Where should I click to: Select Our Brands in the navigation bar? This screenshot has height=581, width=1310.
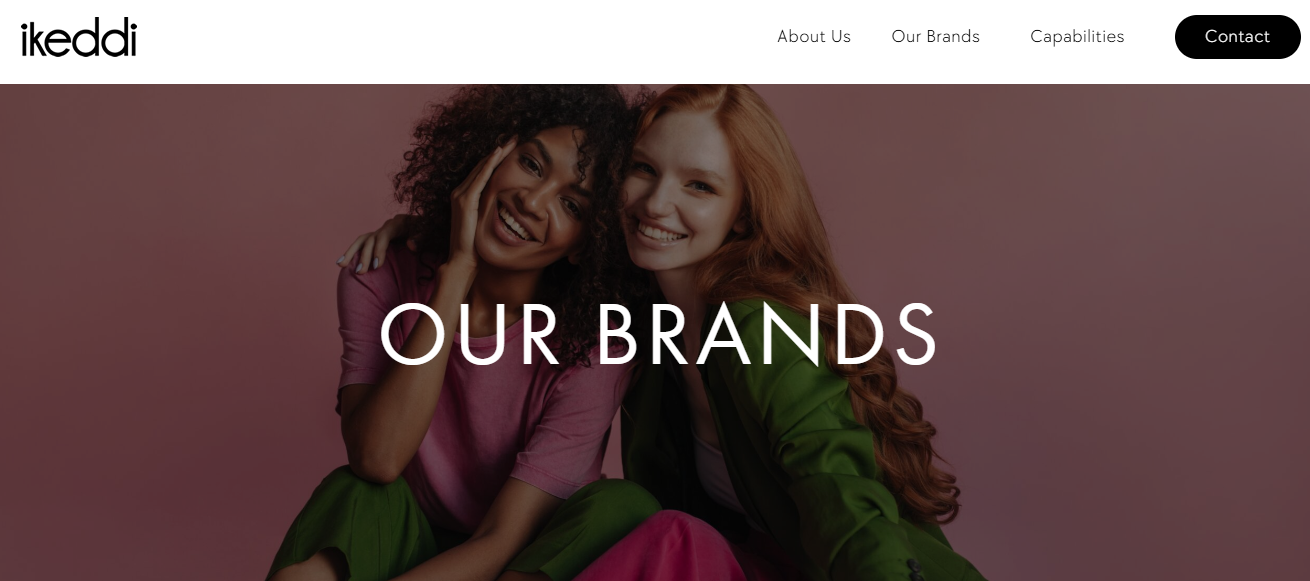(x=936, y=37)
